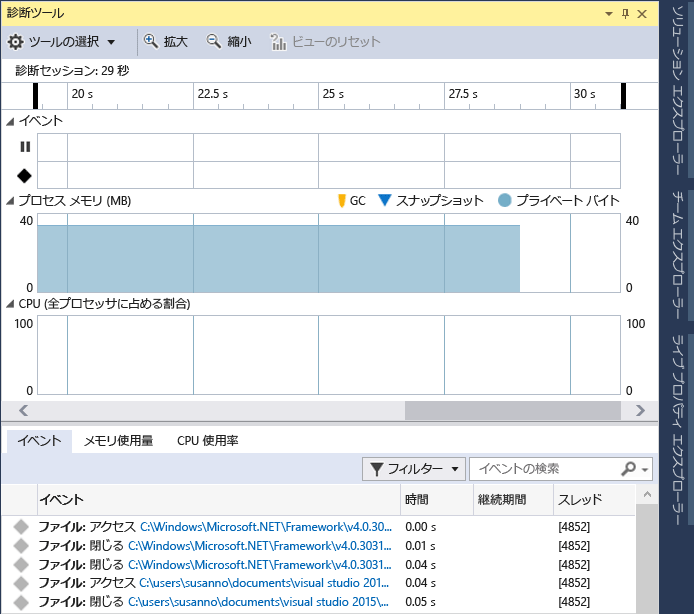Click the 25 s timeline mark

[333, 94]
